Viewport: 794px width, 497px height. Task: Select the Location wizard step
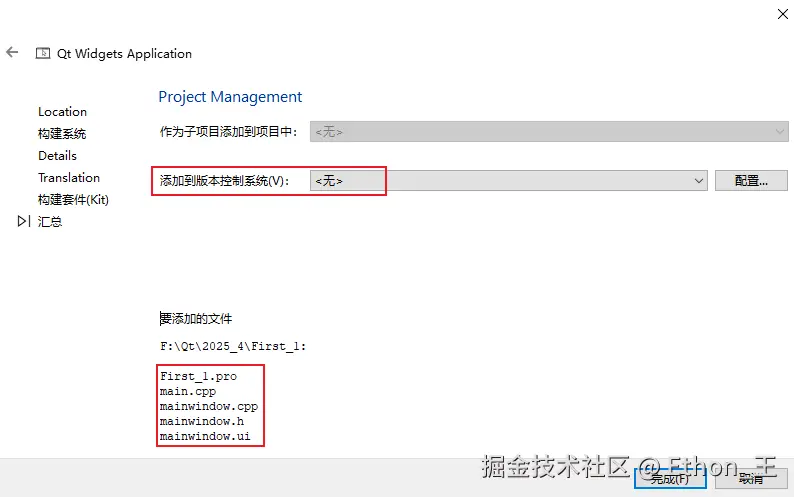coord(62,112)
